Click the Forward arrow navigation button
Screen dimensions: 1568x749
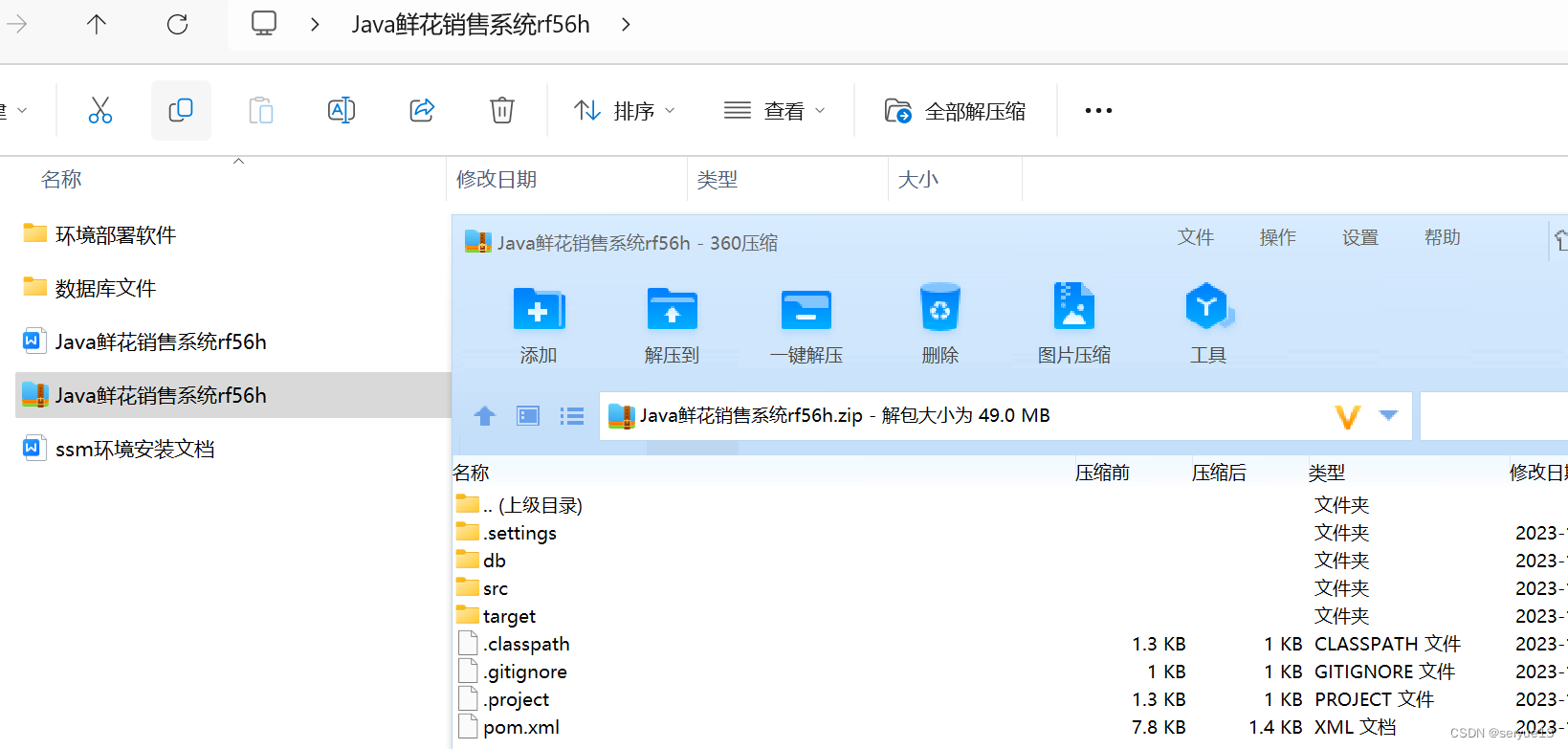click(x=15, y=24)
